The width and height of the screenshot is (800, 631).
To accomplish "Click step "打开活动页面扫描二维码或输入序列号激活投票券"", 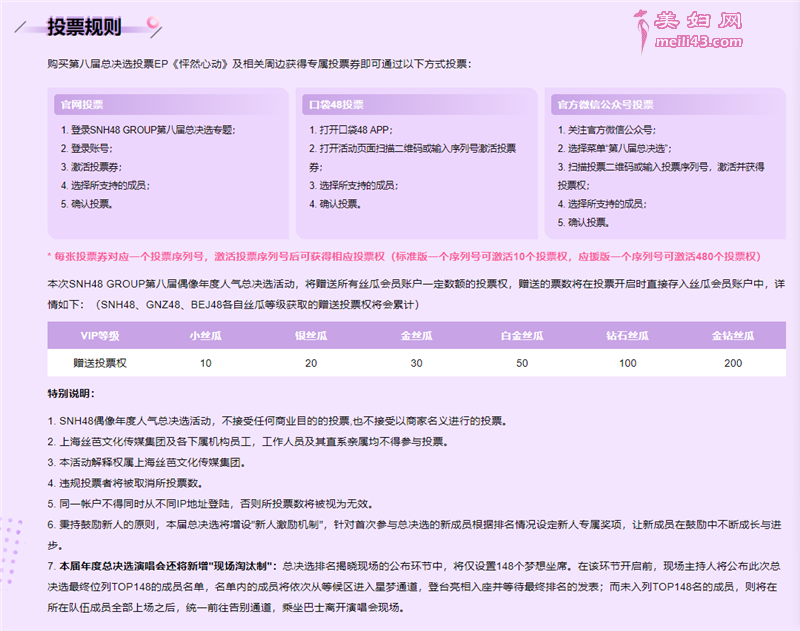I will pos(412,158).
